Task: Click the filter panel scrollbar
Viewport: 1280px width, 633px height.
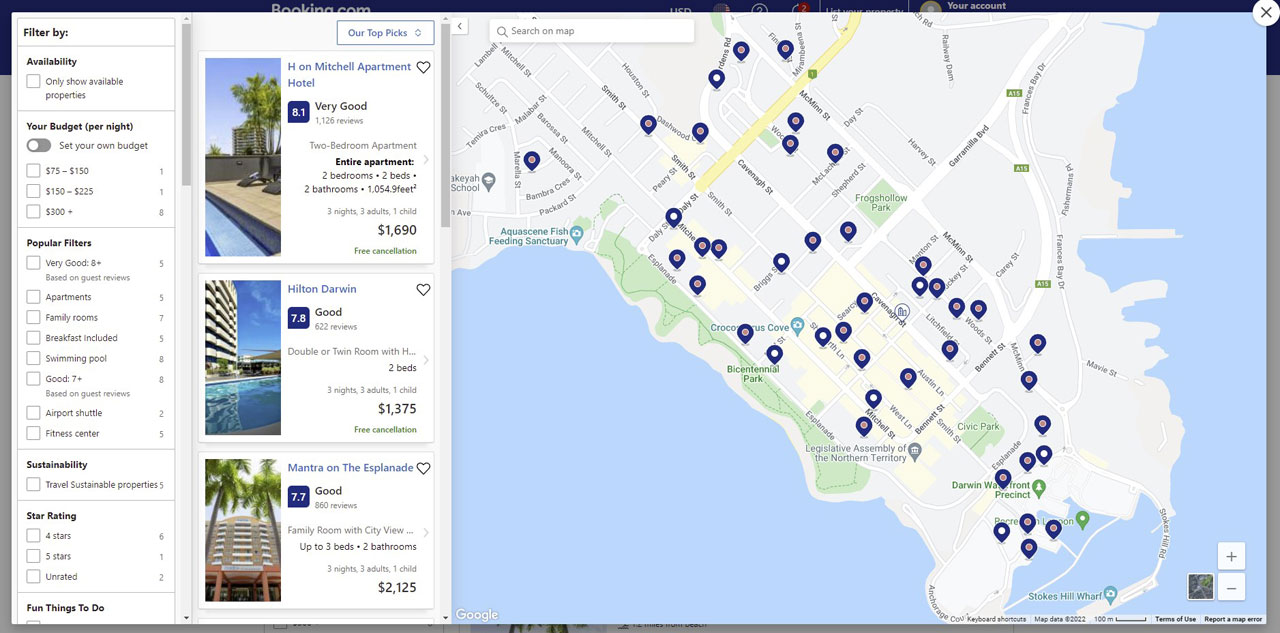Action: [x=186, y=105]
